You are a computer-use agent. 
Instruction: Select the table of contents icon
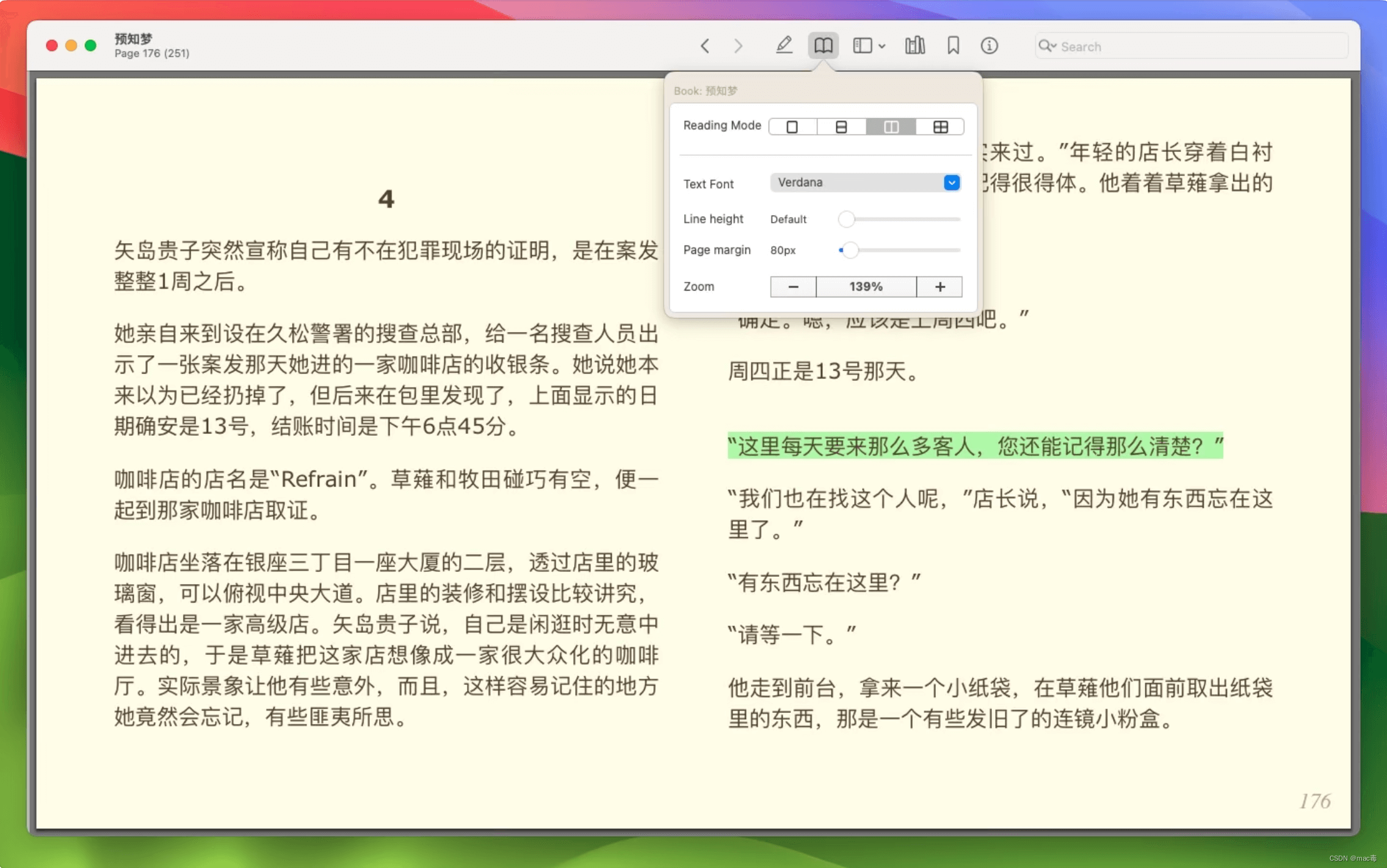coord(862,46)
